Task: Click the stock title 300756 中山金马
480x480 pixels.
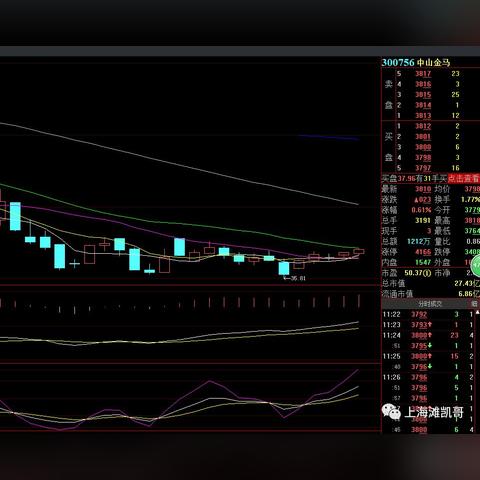Action: pos(416,62)
